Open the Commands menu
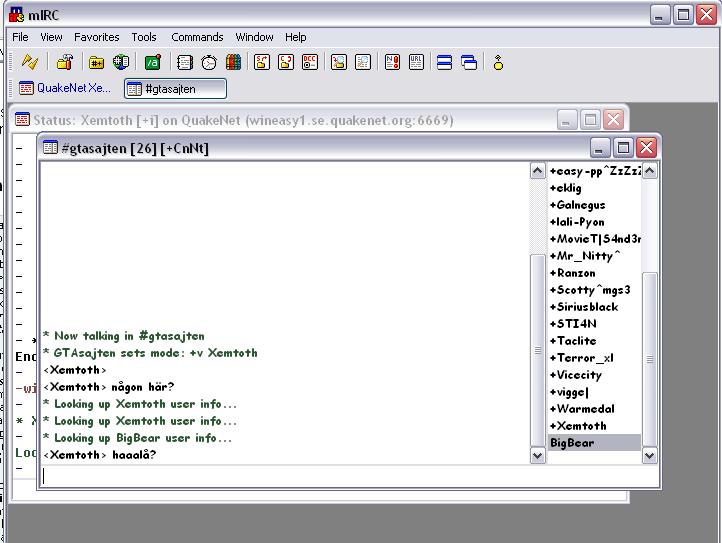This screenshot has height=543, width=722. (197, 37)
